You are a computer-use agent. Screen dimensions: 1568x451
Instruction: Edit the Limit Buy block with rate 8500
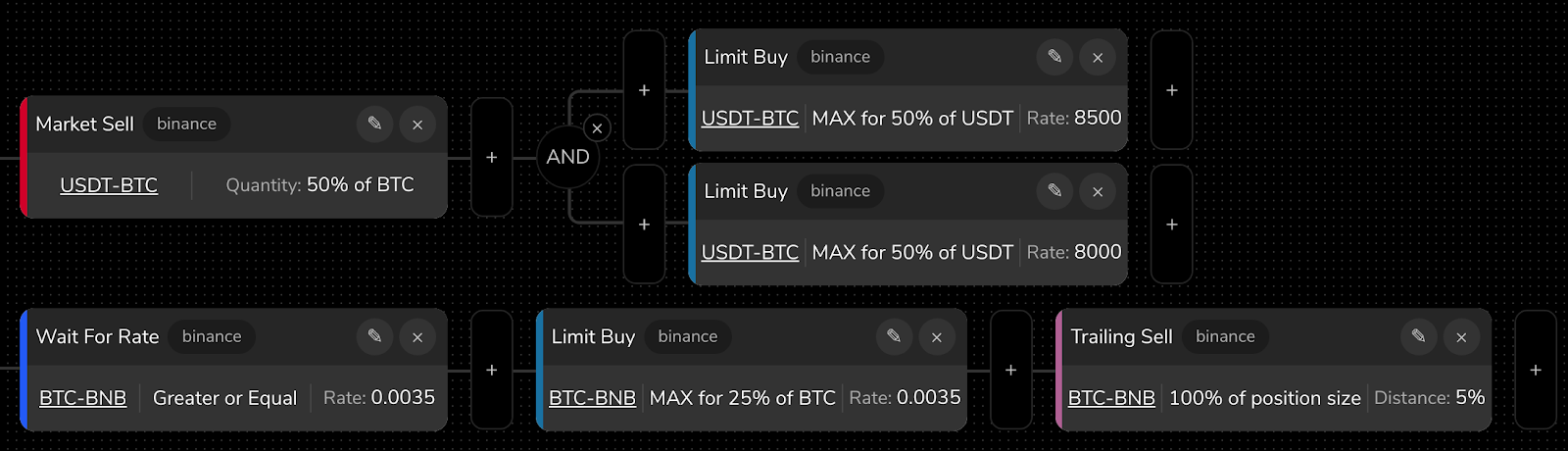click(1054, 57)
